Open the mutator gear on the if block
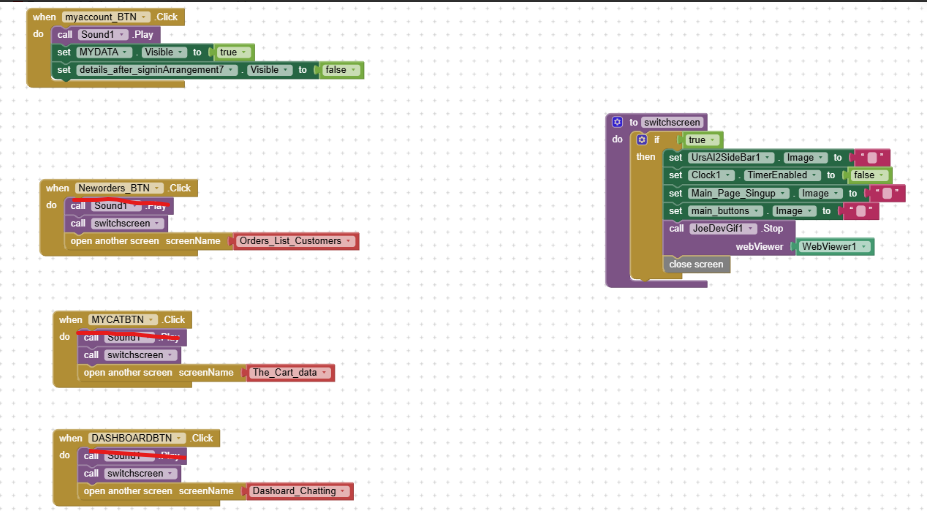927x513 pixels. click(642, 140)
